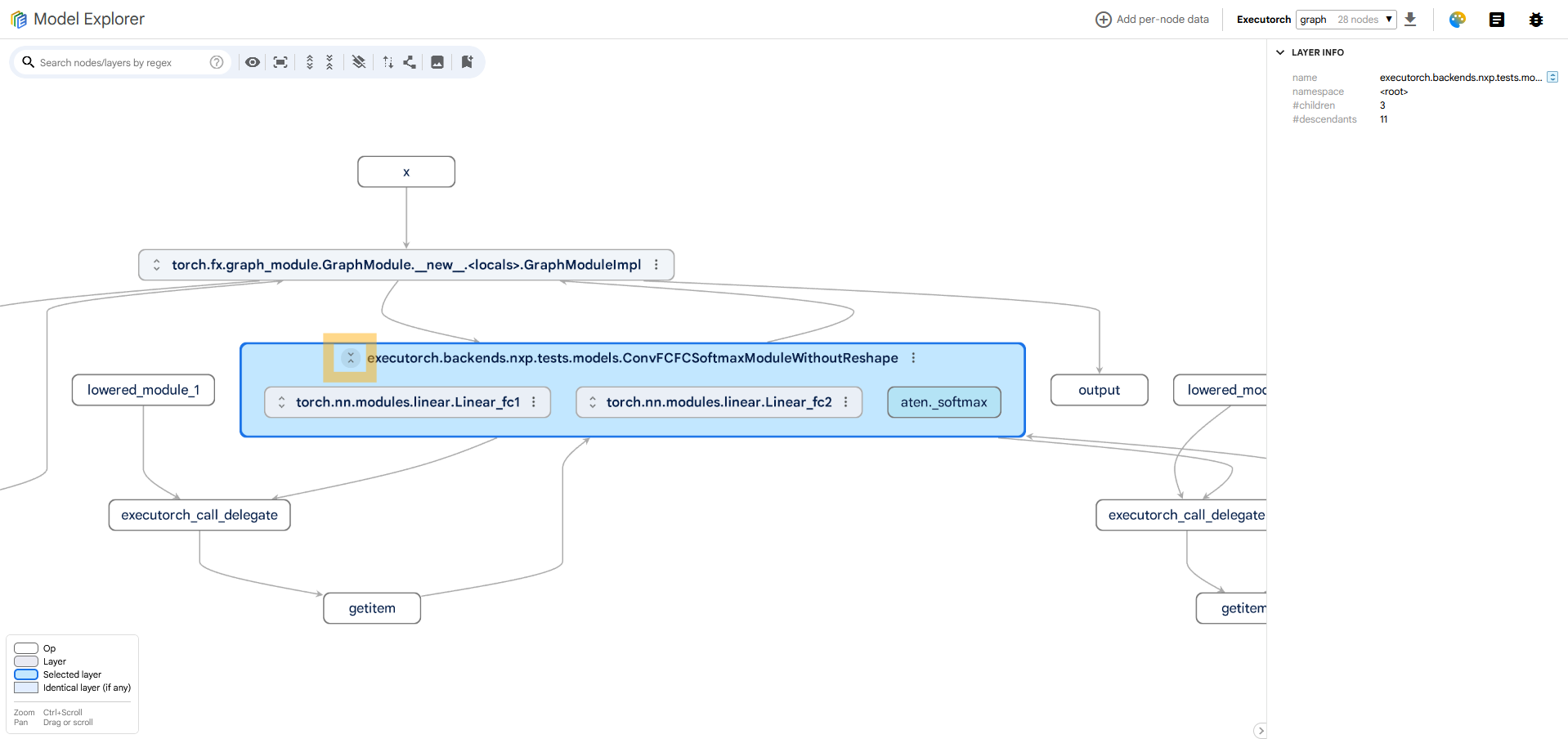Expand all layers with double-arrow icon

(x=310, y=62)
